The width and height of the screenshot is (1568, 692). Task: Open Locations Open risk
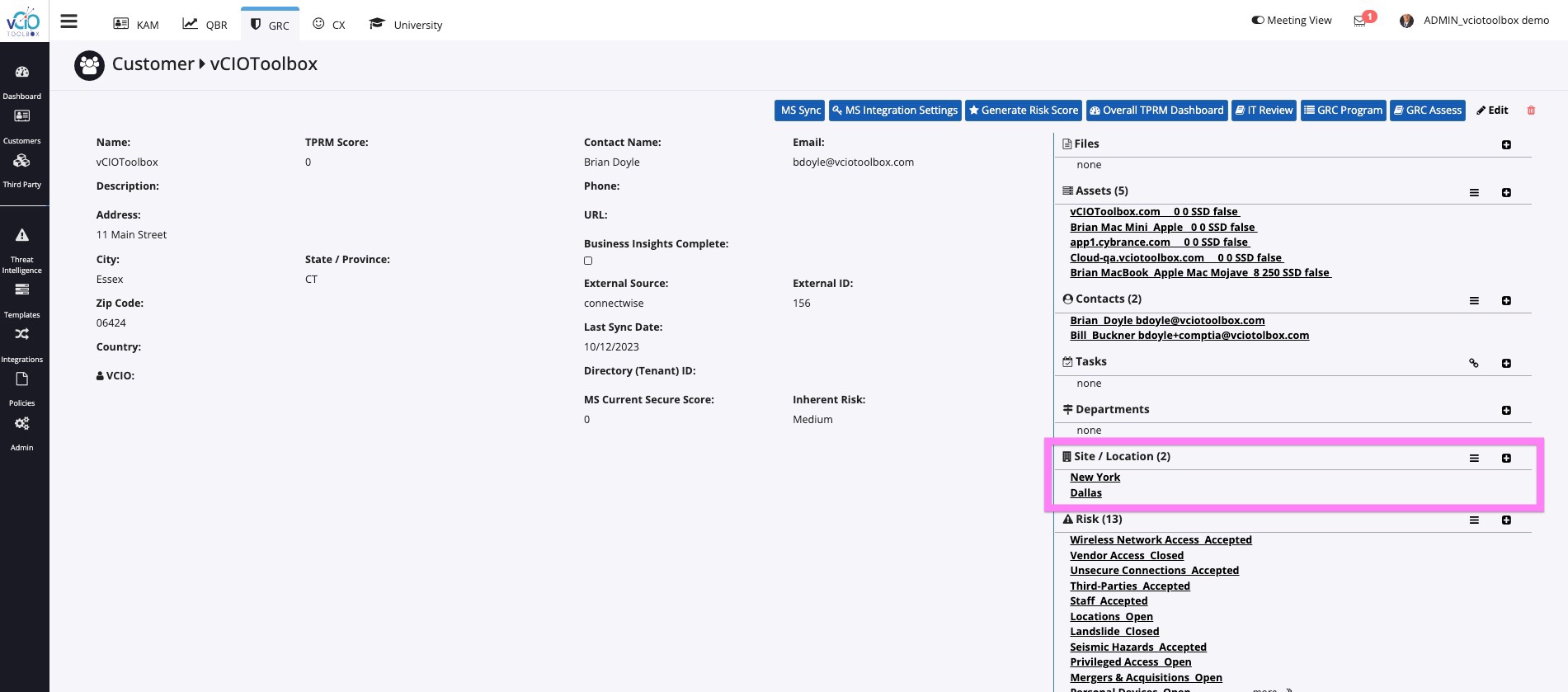1111,617
